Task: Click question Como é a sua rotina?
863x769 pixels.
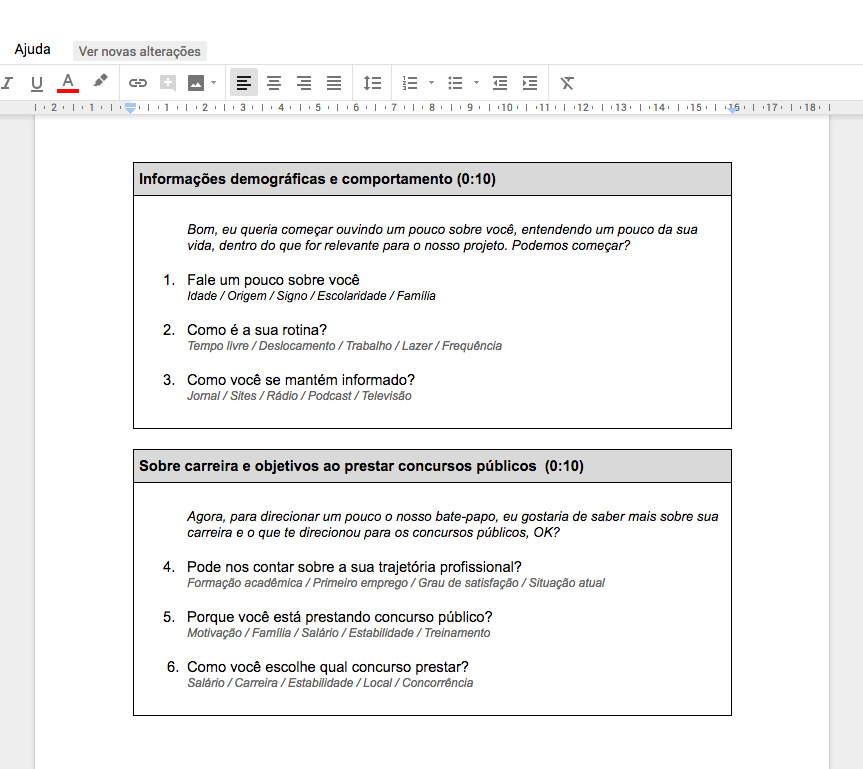Action: [x=256, y=330]
